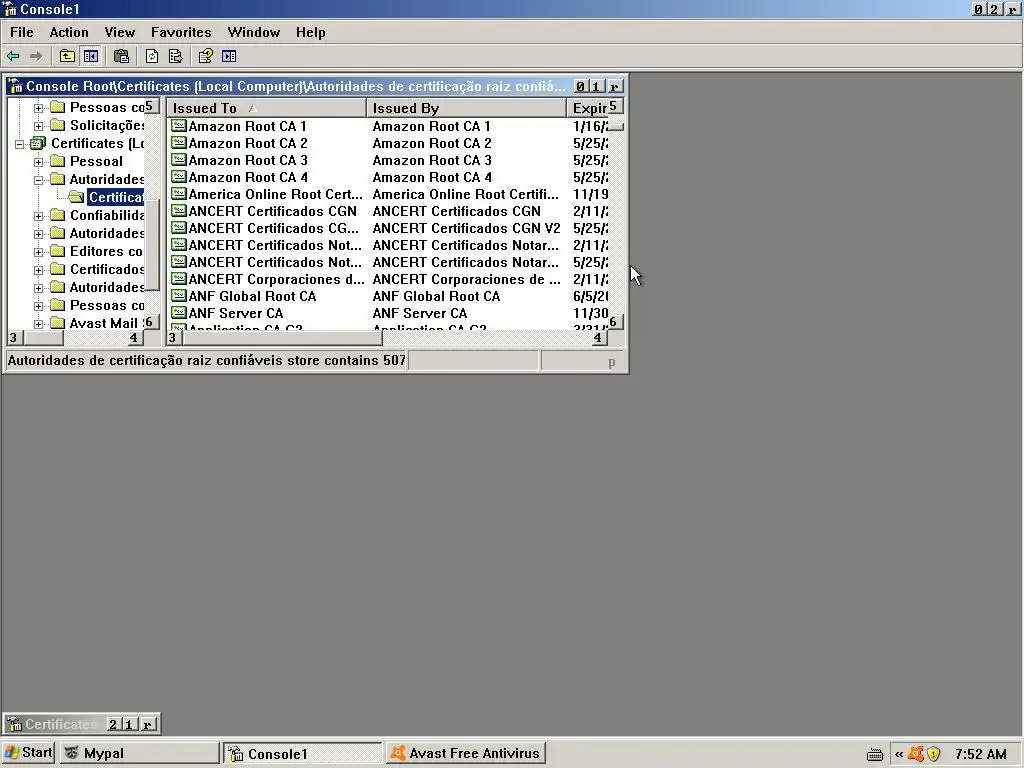Select the Amazon Root CA 4 row
Viewport: 1024px width, 768px height.
point(248,177)
